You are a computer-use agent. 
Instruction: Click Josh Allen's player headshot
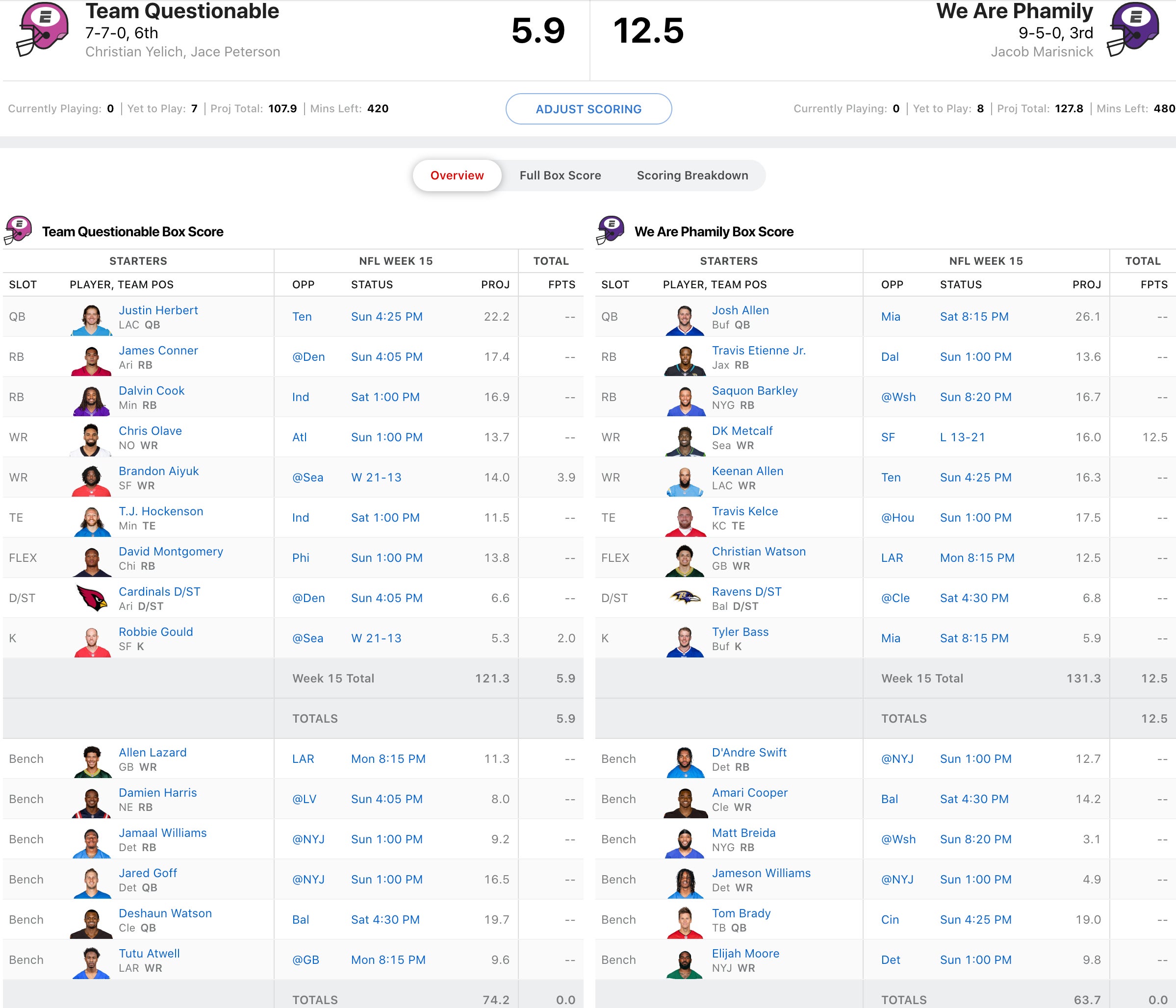pyautogui.click(x=685, y=320)
